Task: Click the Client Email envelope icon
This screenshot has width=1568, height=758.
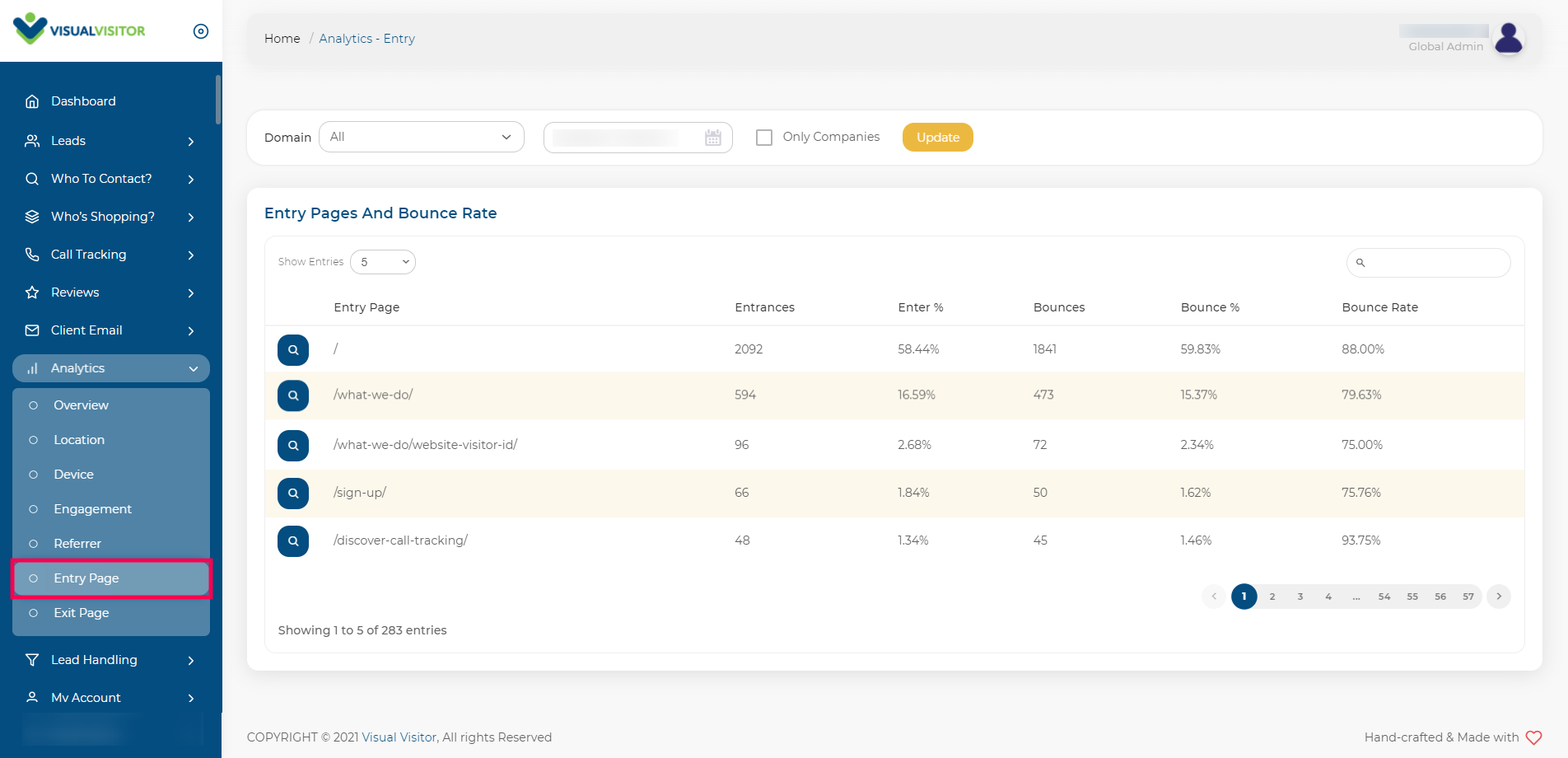Action: coord(32,330)
